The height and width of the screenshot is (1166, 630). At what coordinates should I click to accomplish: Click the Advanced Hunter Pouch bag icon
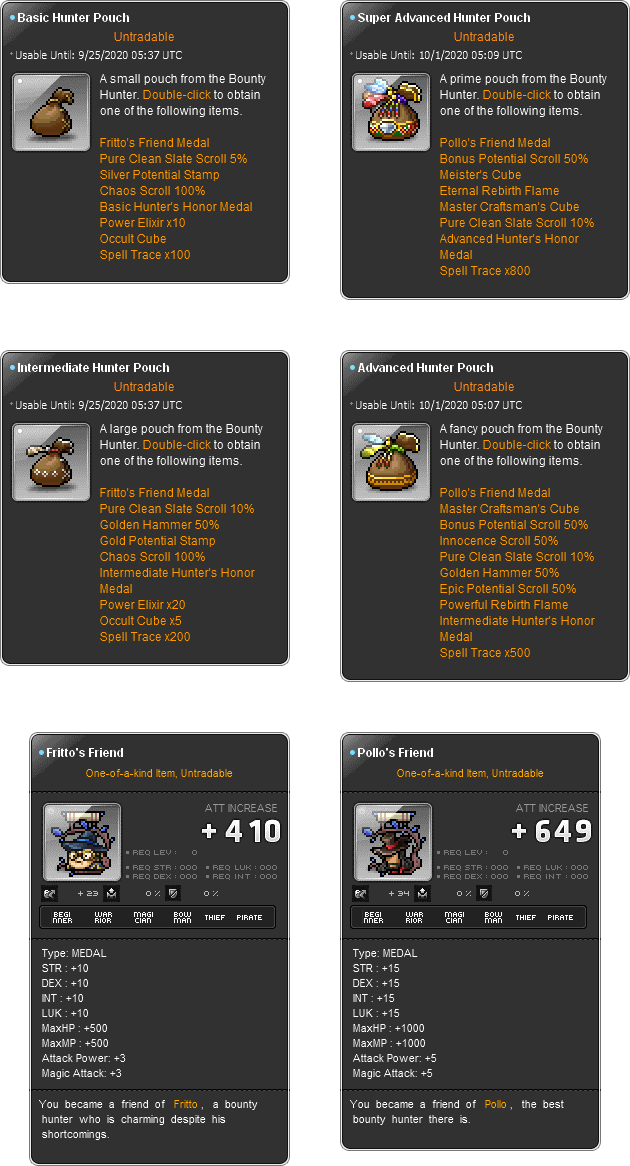390,462
